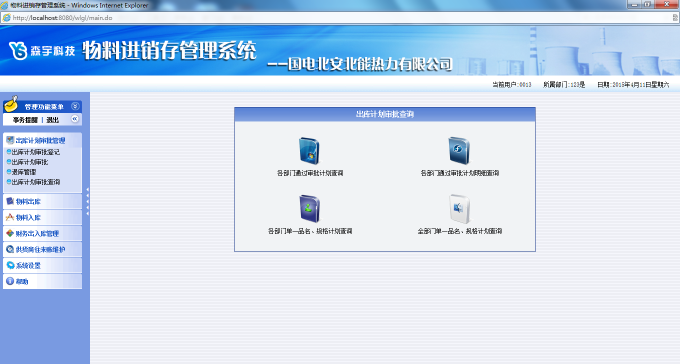
Task: Collapse 管理功能菜单 with the down chevron
Action: click(x=75, y=106)
